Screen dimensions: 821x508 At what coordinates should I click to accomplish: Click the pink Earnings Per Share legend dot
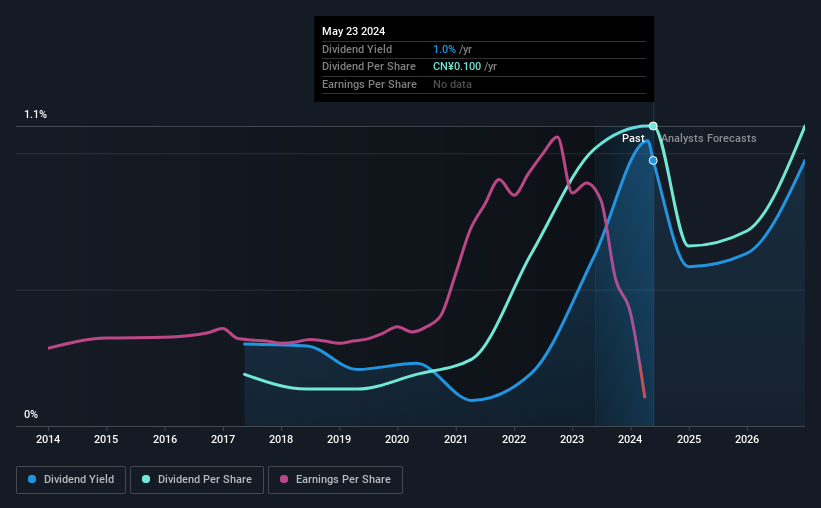pos(284,479)
